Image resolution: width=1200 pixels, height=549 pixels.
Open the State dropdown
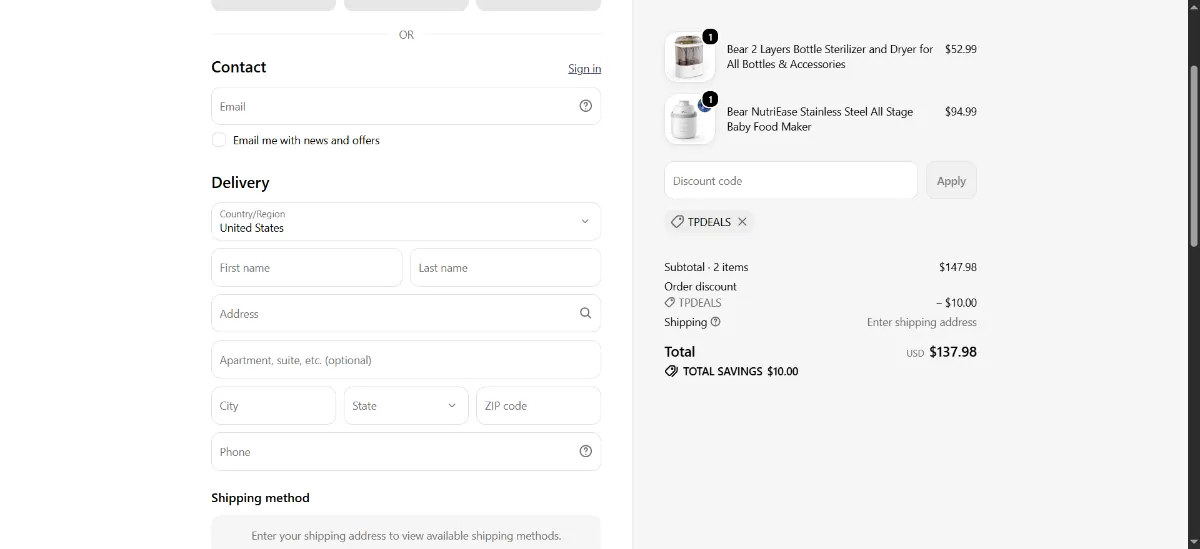coord(406,405)
